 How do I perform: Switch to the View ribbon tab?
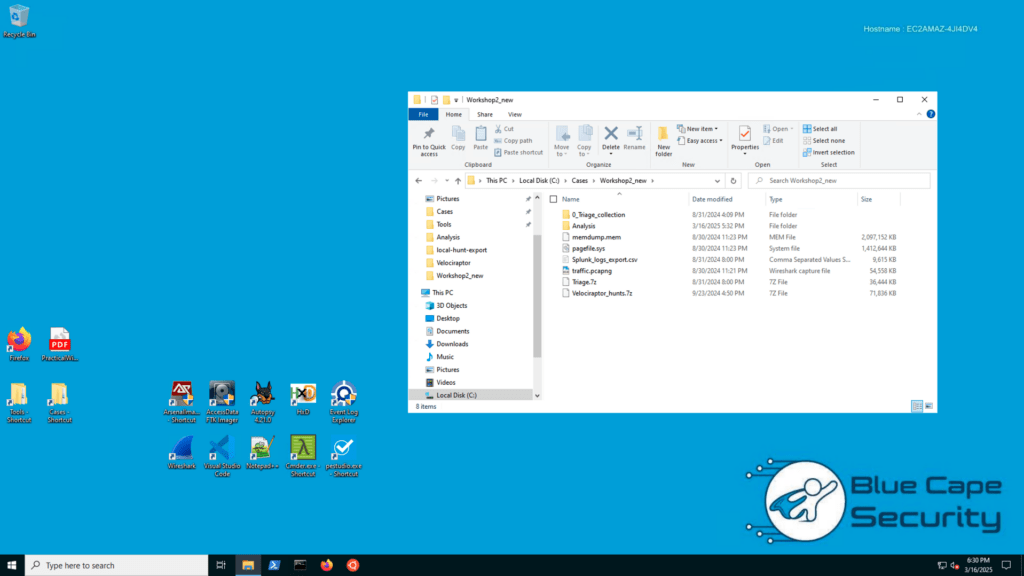pyautogui.click(x=515, y=115)
